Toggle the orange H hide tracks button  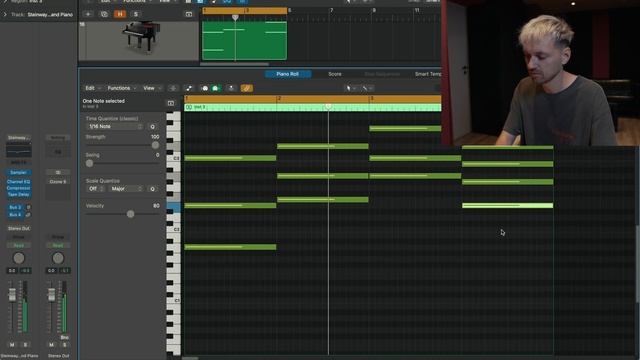(120, 14)
